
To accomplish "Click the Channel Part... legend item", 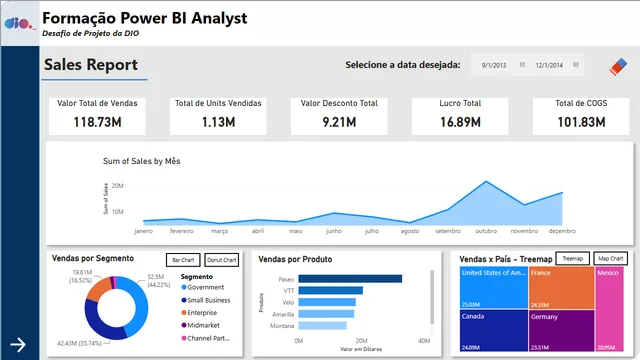I will (x=205, y=338).
